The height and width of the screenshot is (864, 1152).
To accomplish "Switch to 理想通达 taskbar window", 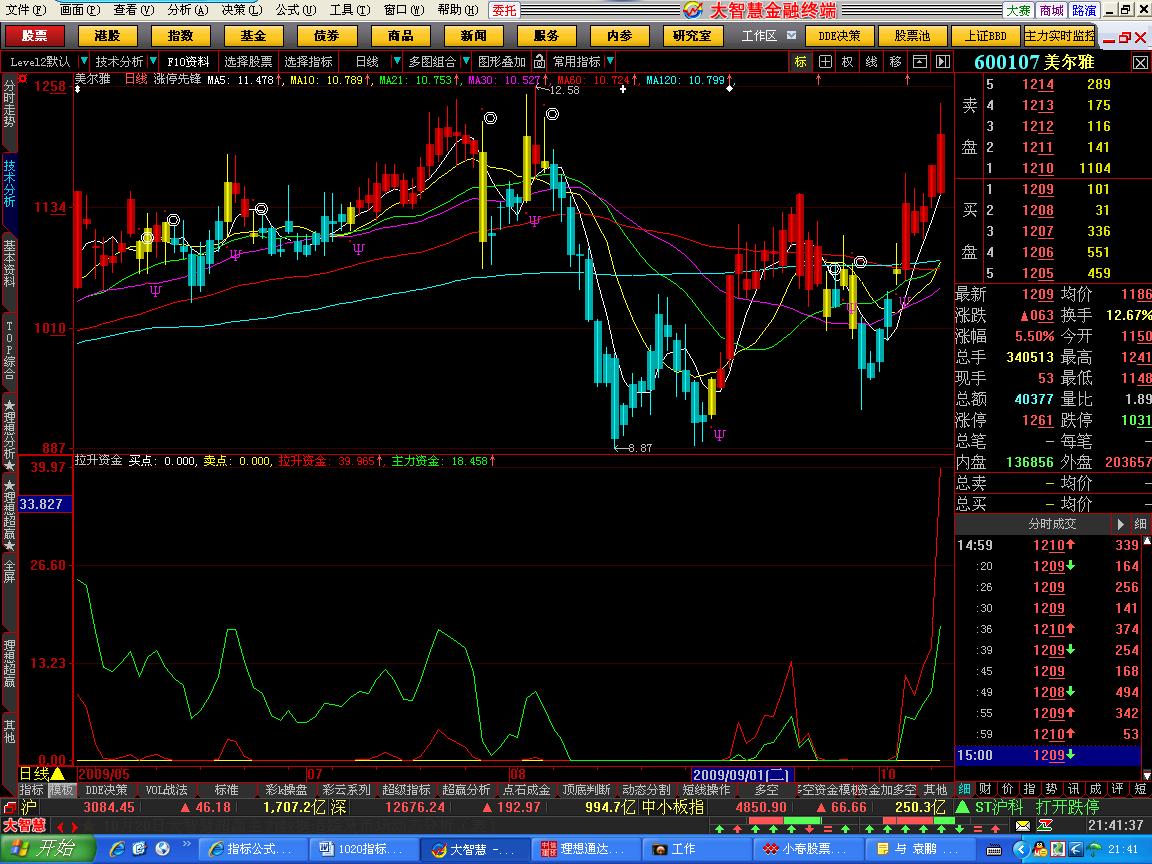I will click(585, 849).
